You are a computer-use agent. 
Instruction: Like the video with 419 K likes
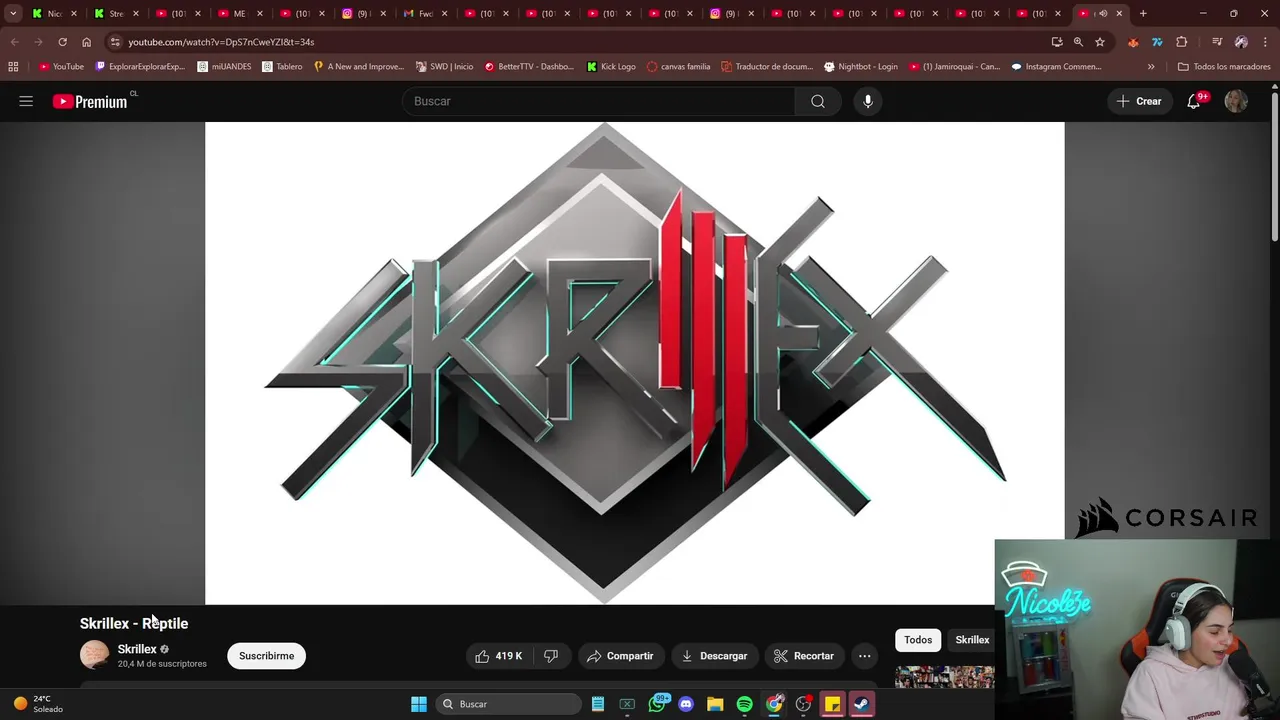[x=498, y=656]
